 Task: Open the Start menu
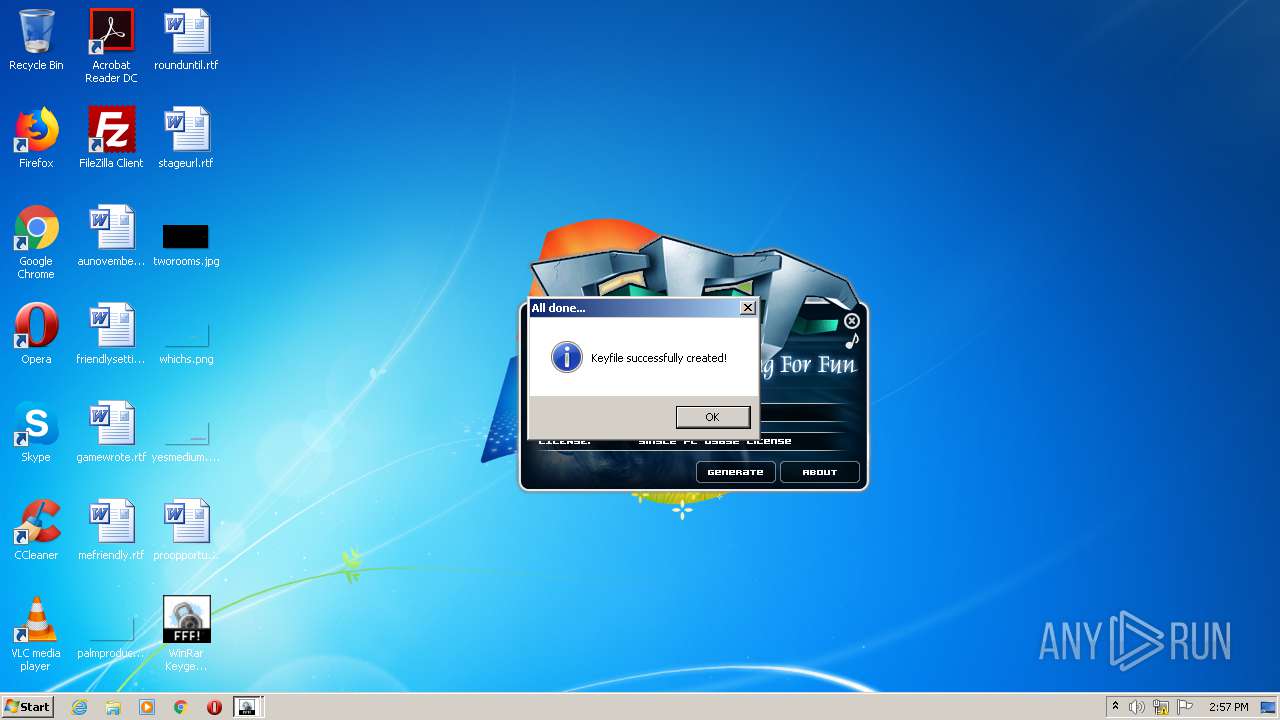tap(27, 707)
